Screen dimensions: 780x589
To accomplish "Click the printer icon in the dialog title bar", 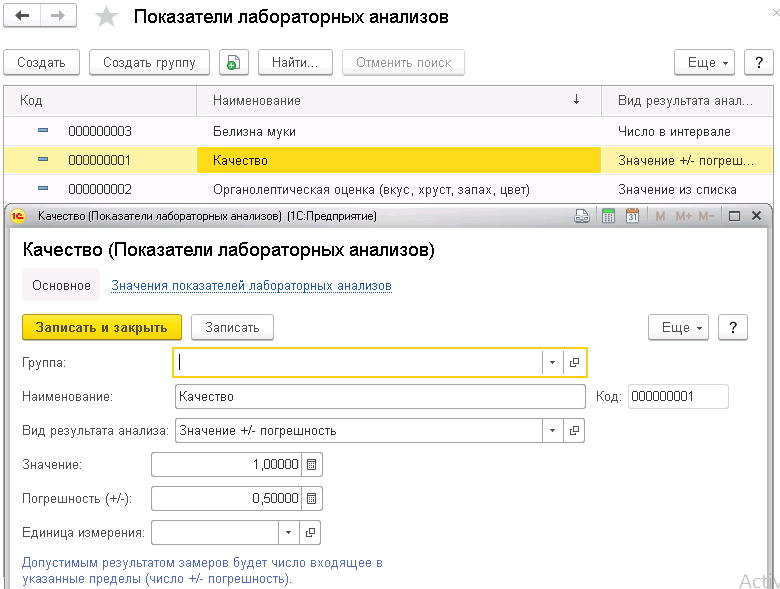I will [583, 215].
